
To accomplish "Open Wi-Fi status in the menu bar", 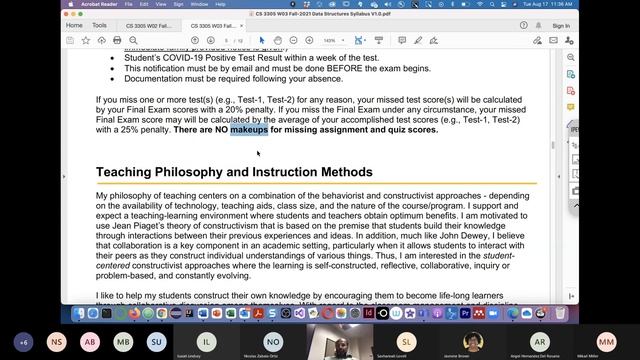I will (480, 4).
